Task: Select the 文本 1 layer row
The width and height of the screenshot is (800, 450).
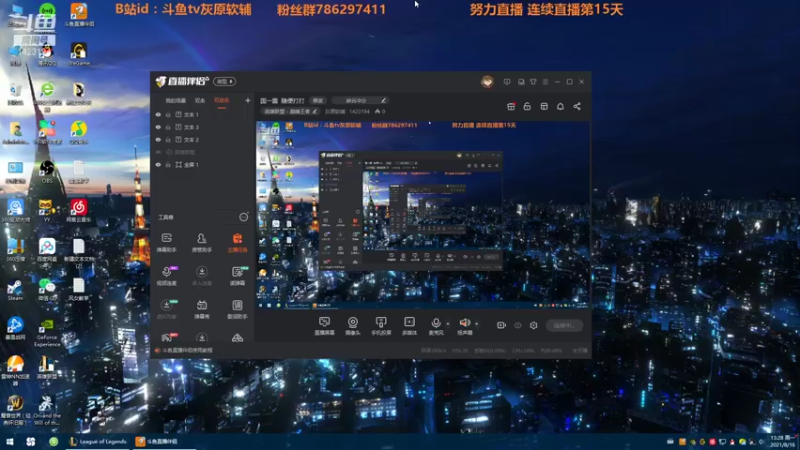Action: click(203, 115)
